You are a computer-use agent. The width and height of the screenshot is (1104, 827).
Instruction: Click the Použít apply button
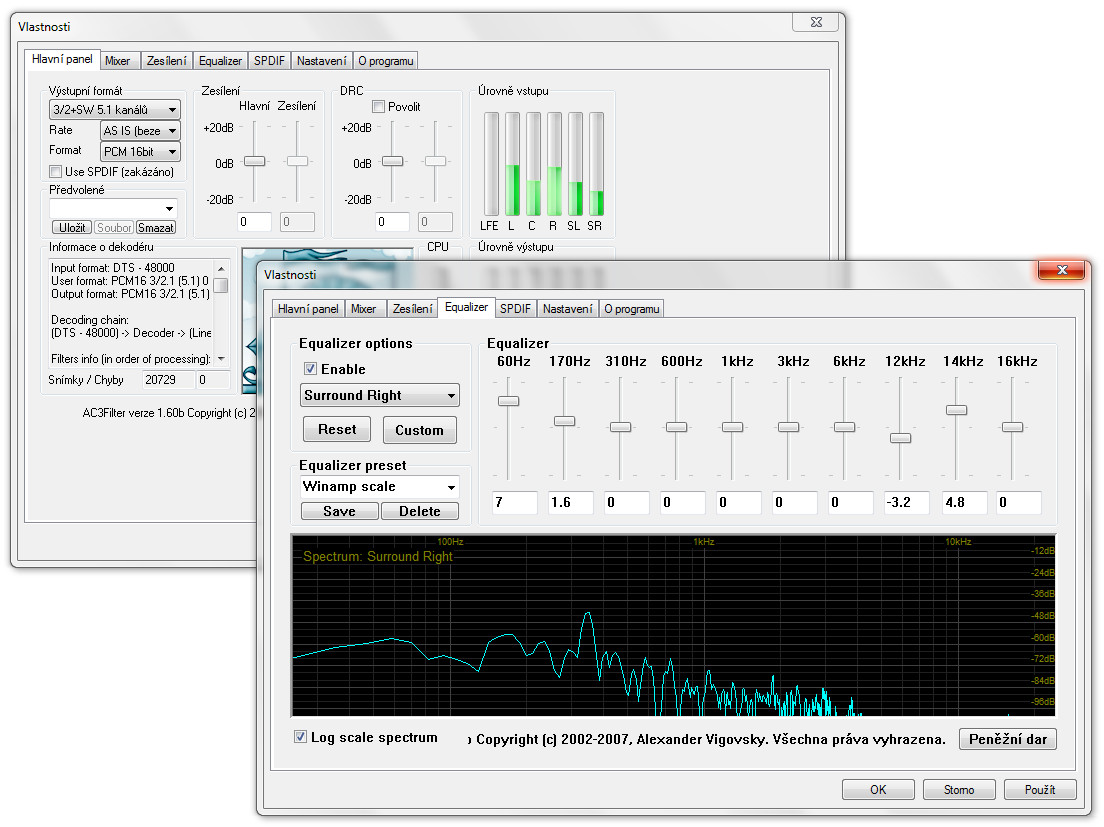(x=1040, y=789)
